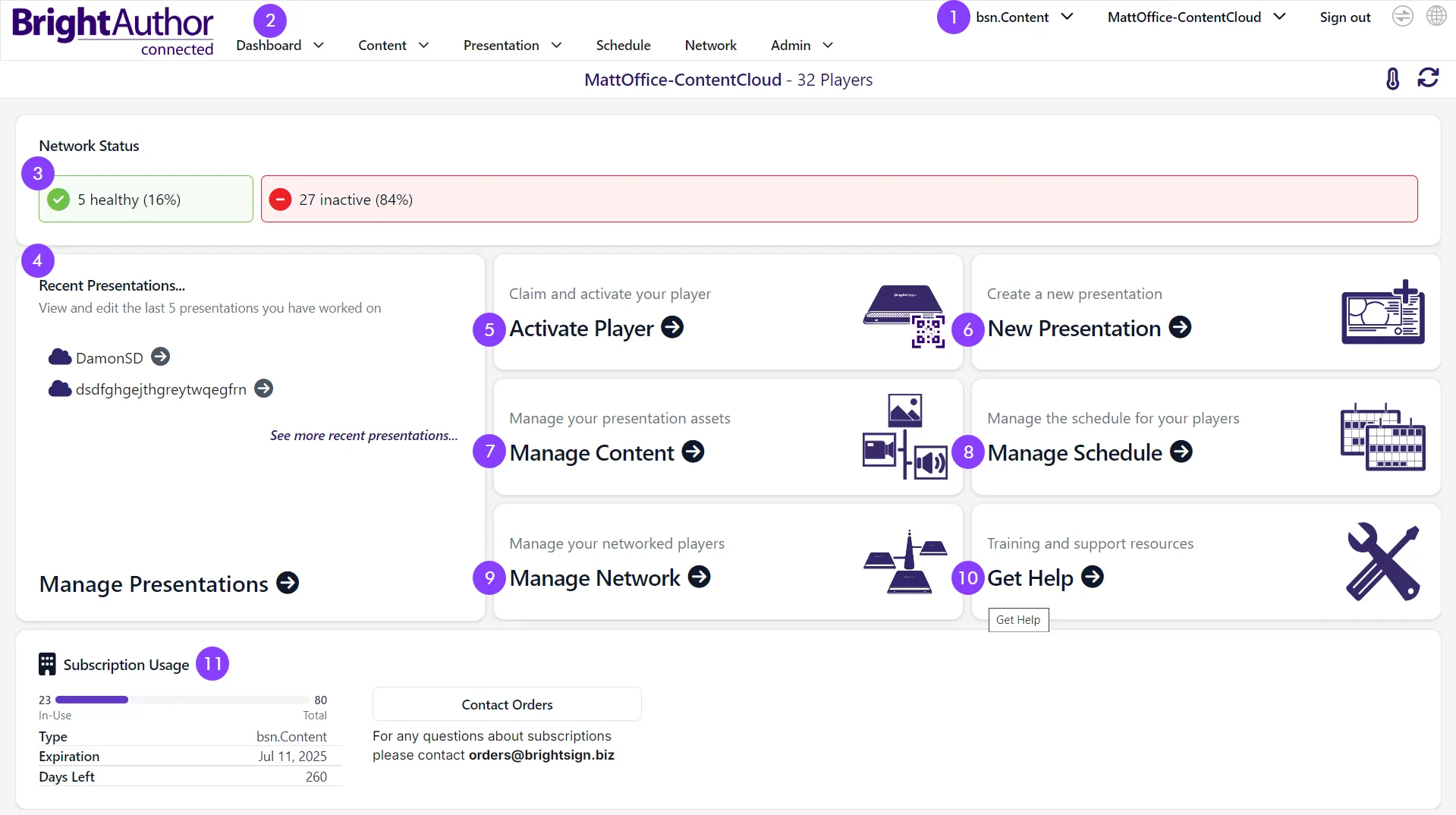Click the Manage Network players icon
The width and height of the screenshot is (1456, 815).
[x=905, y=562]
